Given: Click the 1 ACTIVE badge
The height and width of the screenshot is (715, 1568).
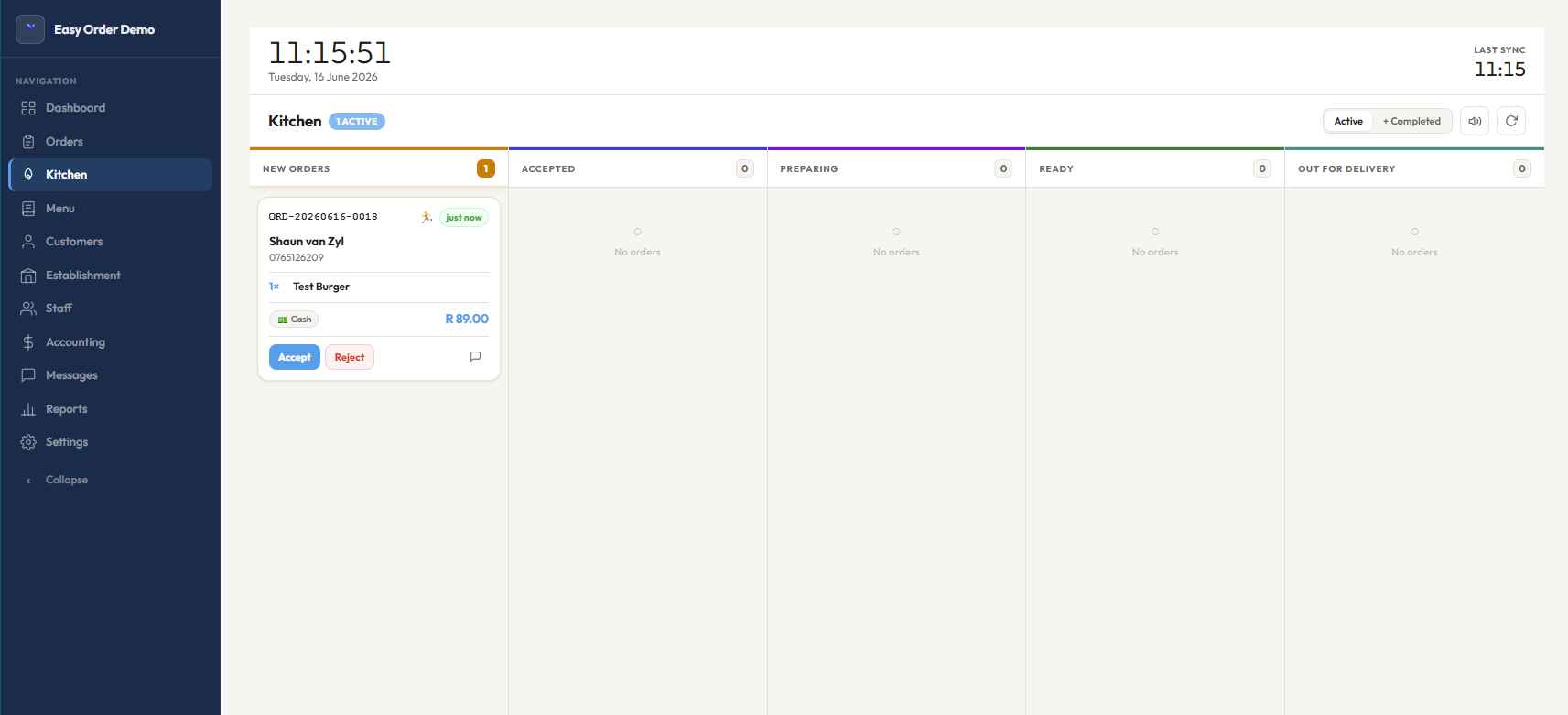Looking at the screenshot, I should pos(357,121).
